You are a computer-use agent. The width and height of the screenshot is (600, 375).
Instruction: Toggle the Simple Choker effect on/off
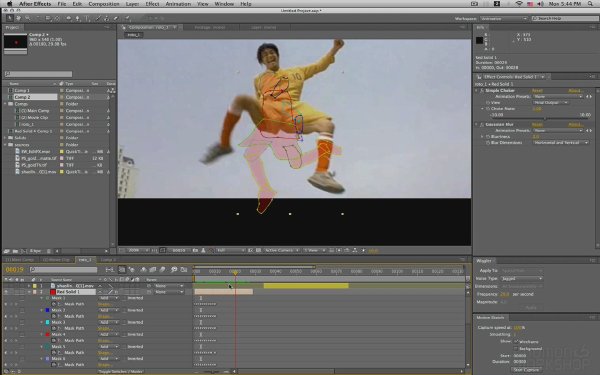tap(482, 91)
